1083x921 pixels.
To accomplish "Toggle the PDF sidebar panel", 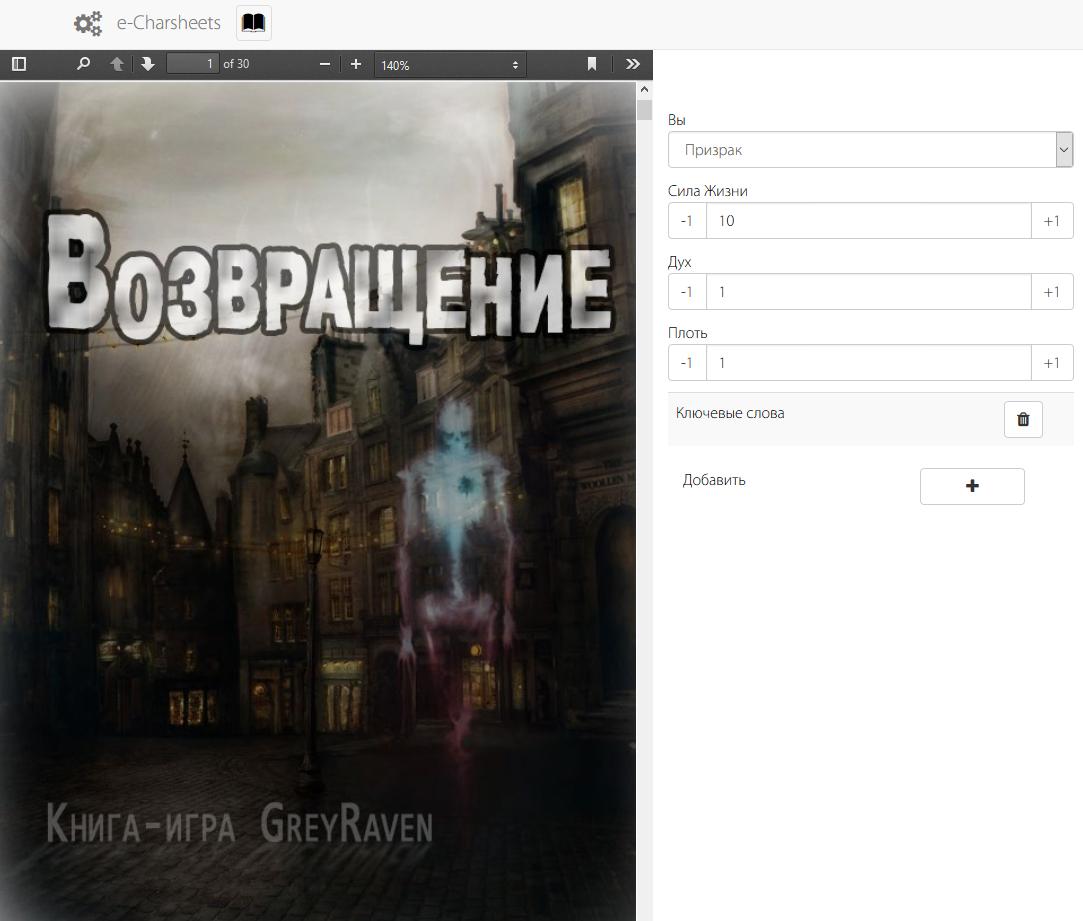I will (19, 64).
